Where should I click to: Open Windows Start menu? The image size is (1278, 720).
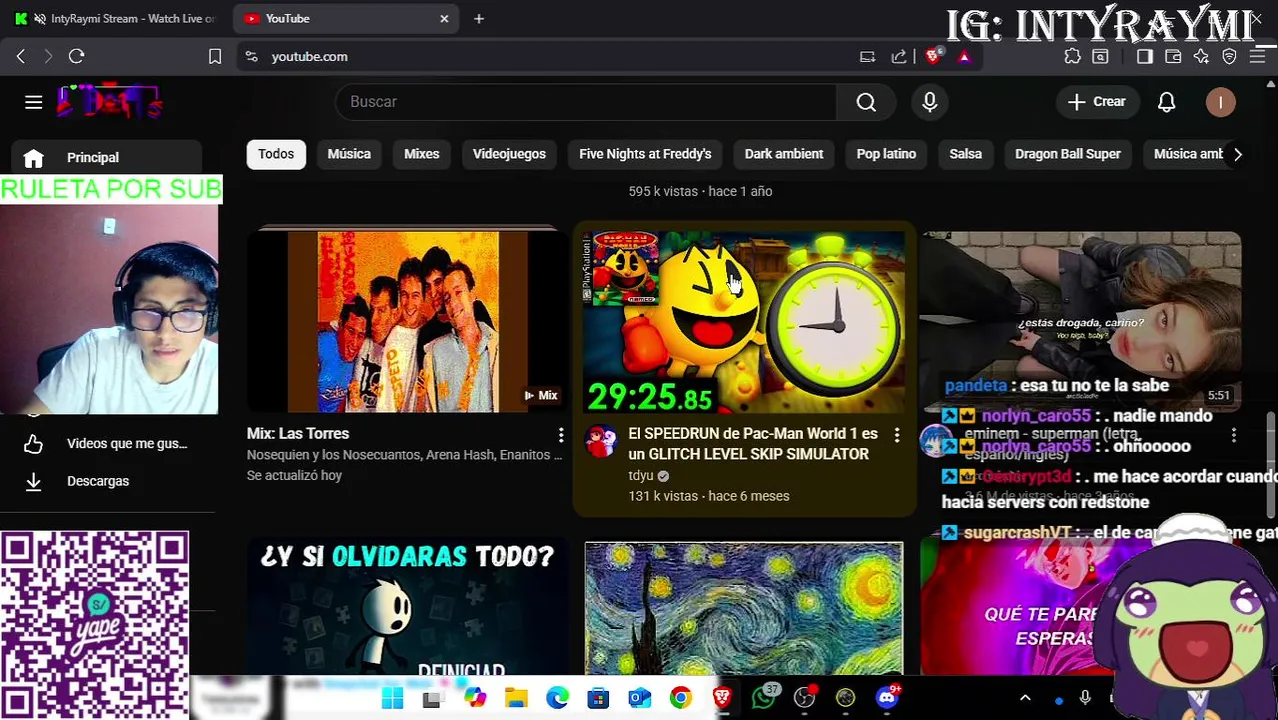click(392, 698)
